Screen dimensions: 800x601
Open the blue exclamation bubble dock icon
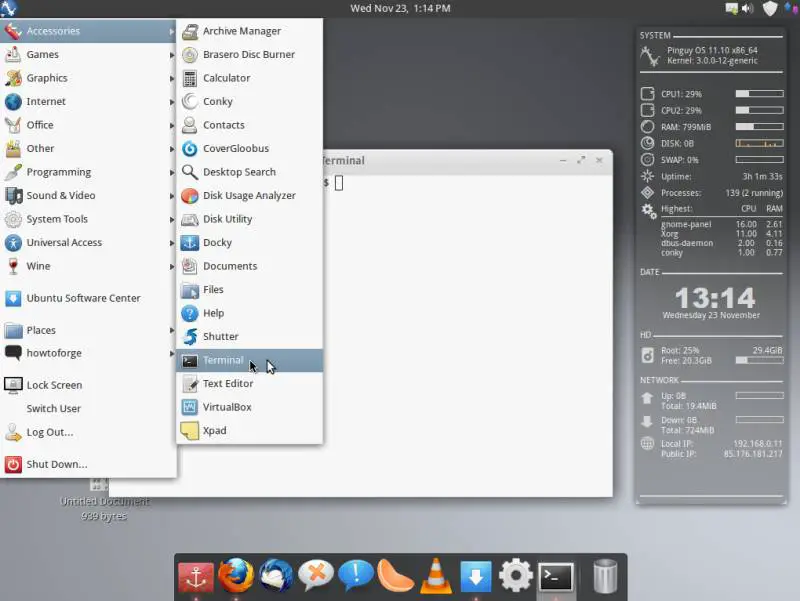tap(356, 575)
